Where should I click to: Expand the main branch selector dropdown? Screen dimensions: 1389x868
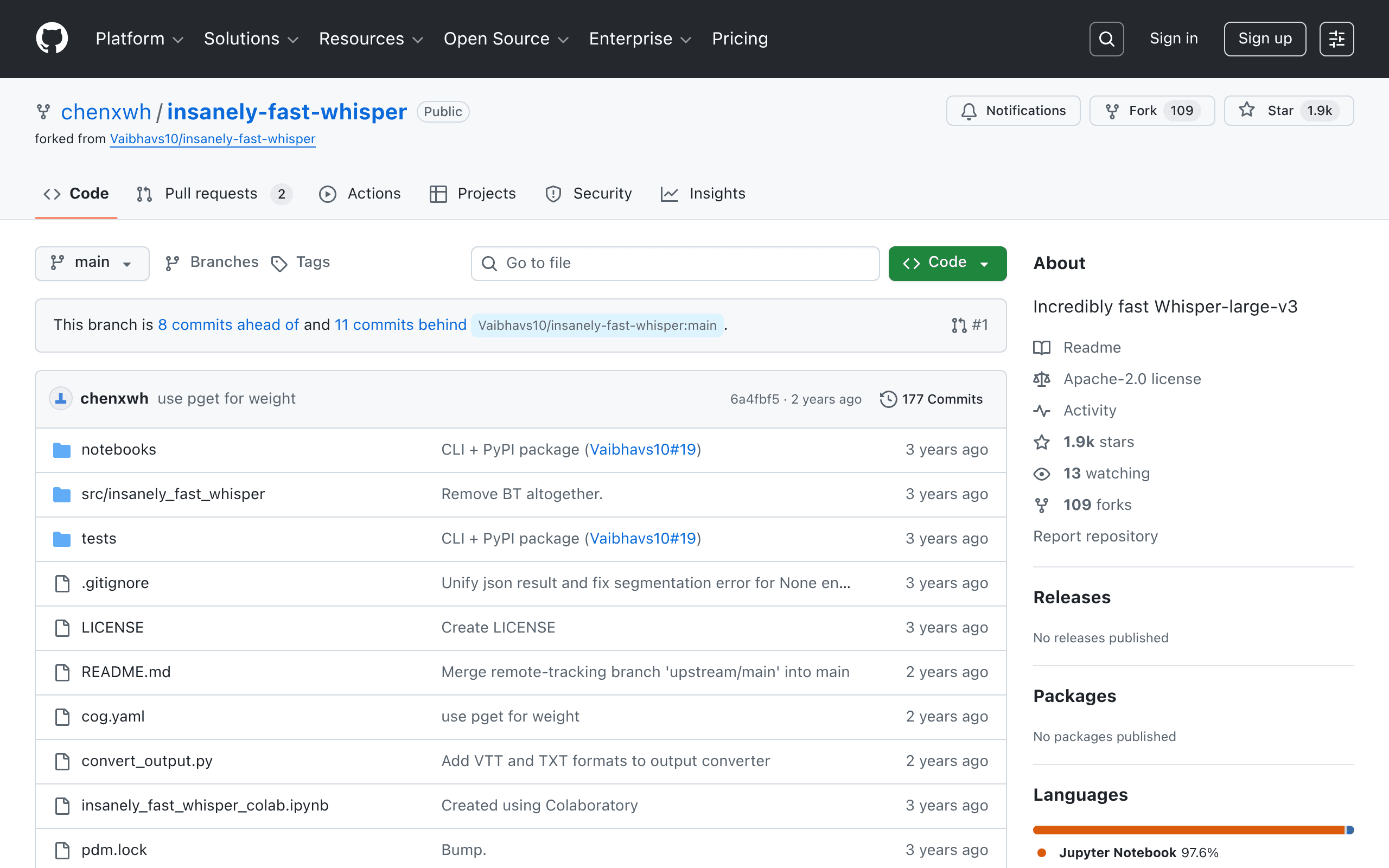point(92,263)
